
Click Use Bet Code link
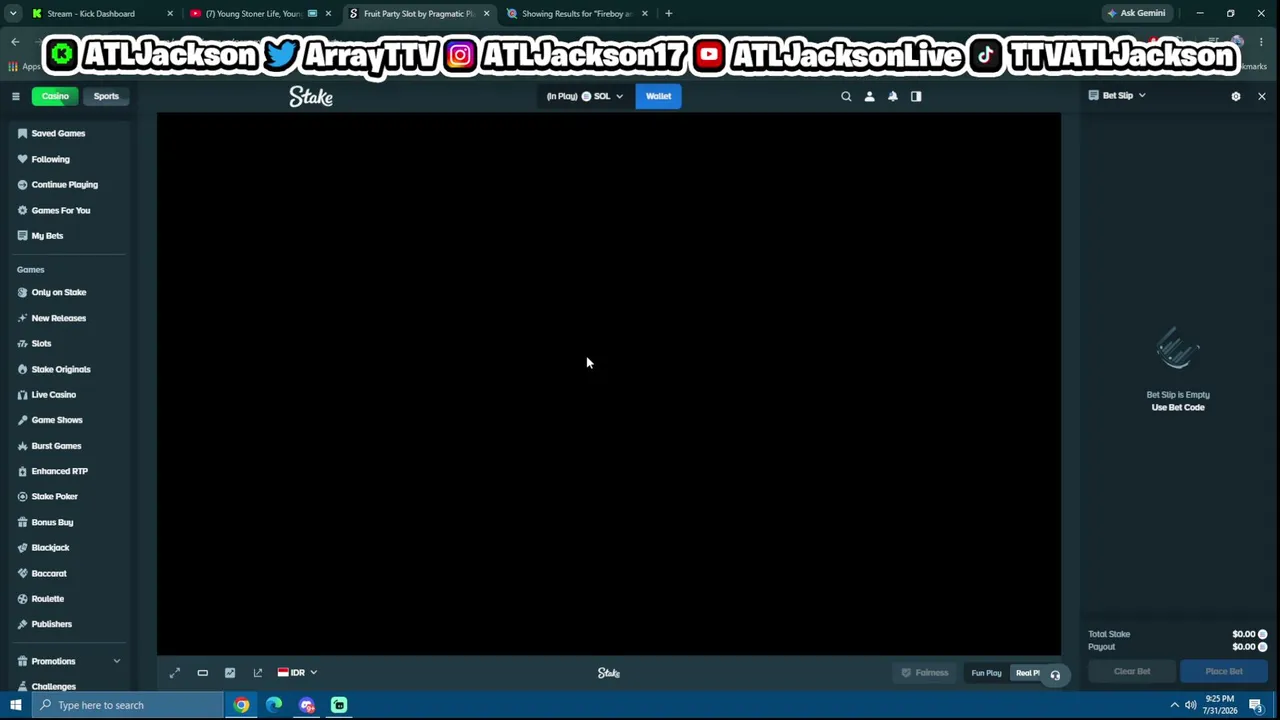(1178, 408)
